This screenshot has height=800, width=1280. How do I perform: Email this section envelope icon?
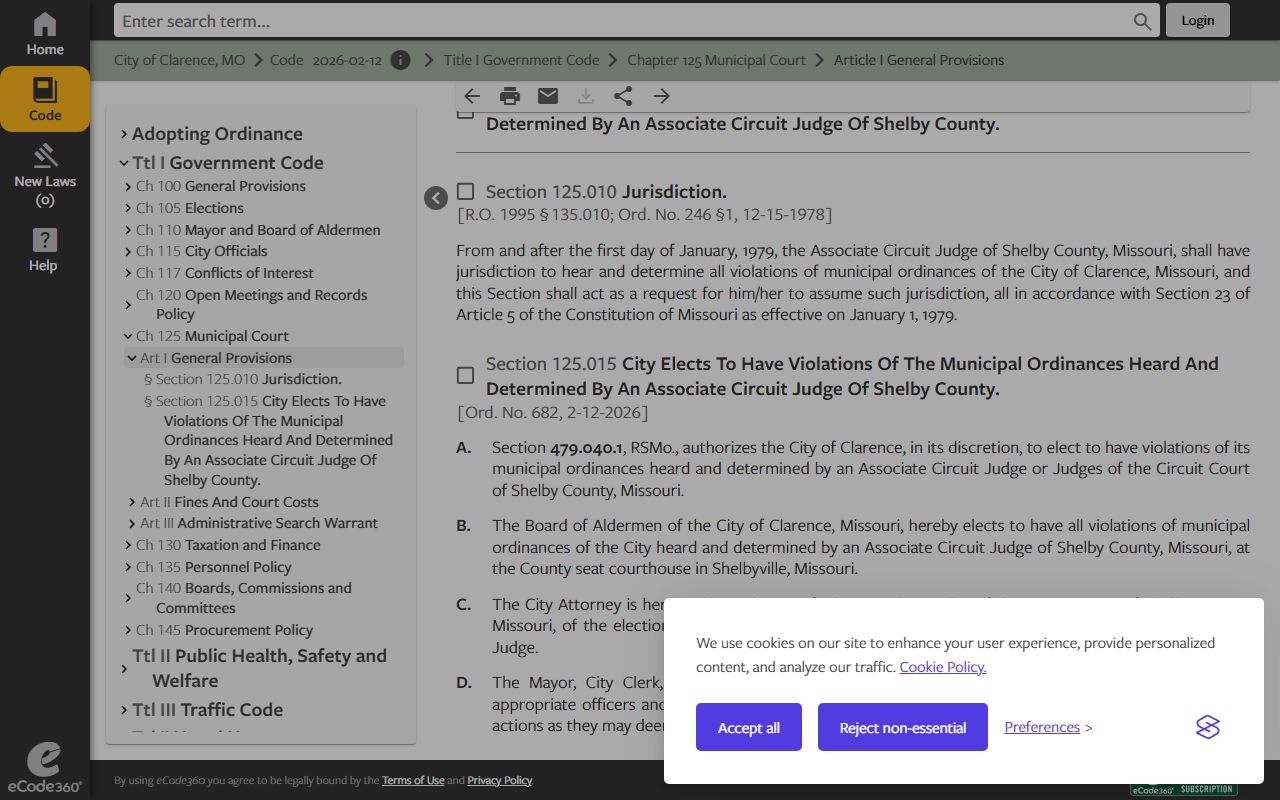pyautogui.click(x=548, y=96)
